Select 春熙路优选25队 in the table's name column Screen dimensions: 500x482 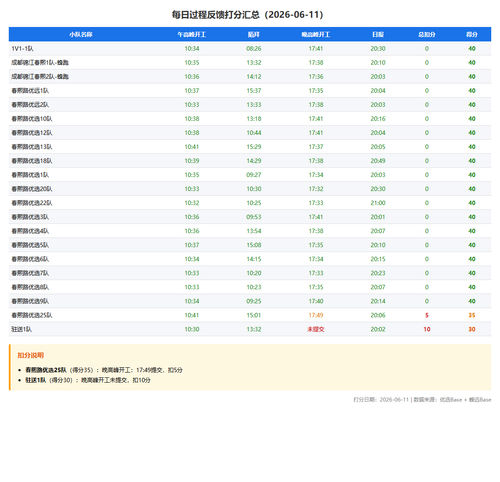pyautogui.click(x=32, y=315)
